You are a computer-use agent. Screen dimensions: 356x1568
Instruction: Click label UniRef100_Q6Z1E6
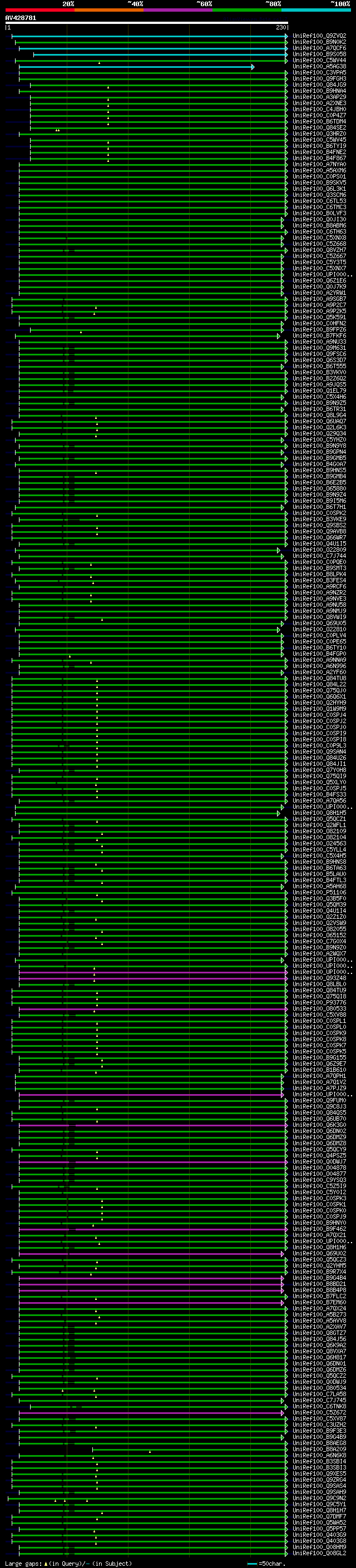(319, 280)
